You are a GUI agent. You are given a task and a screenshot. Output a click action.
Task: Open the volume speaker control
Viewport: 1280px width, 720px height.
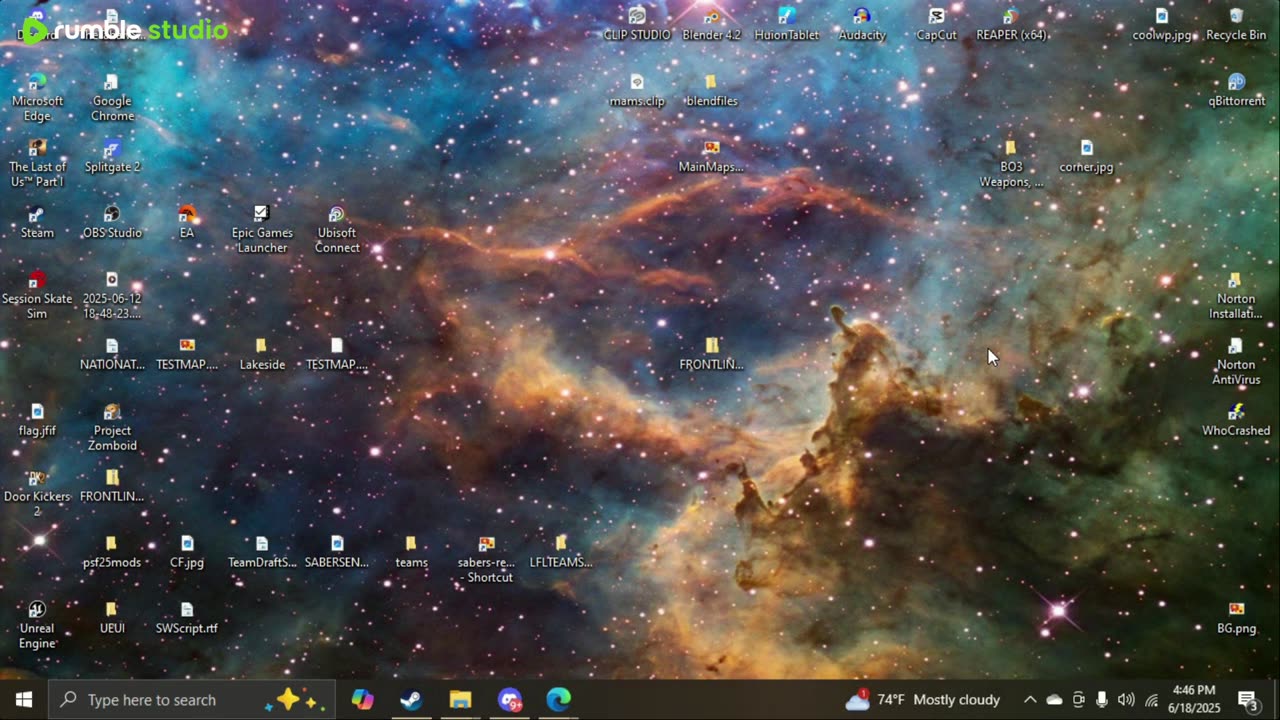point(1126,700)
